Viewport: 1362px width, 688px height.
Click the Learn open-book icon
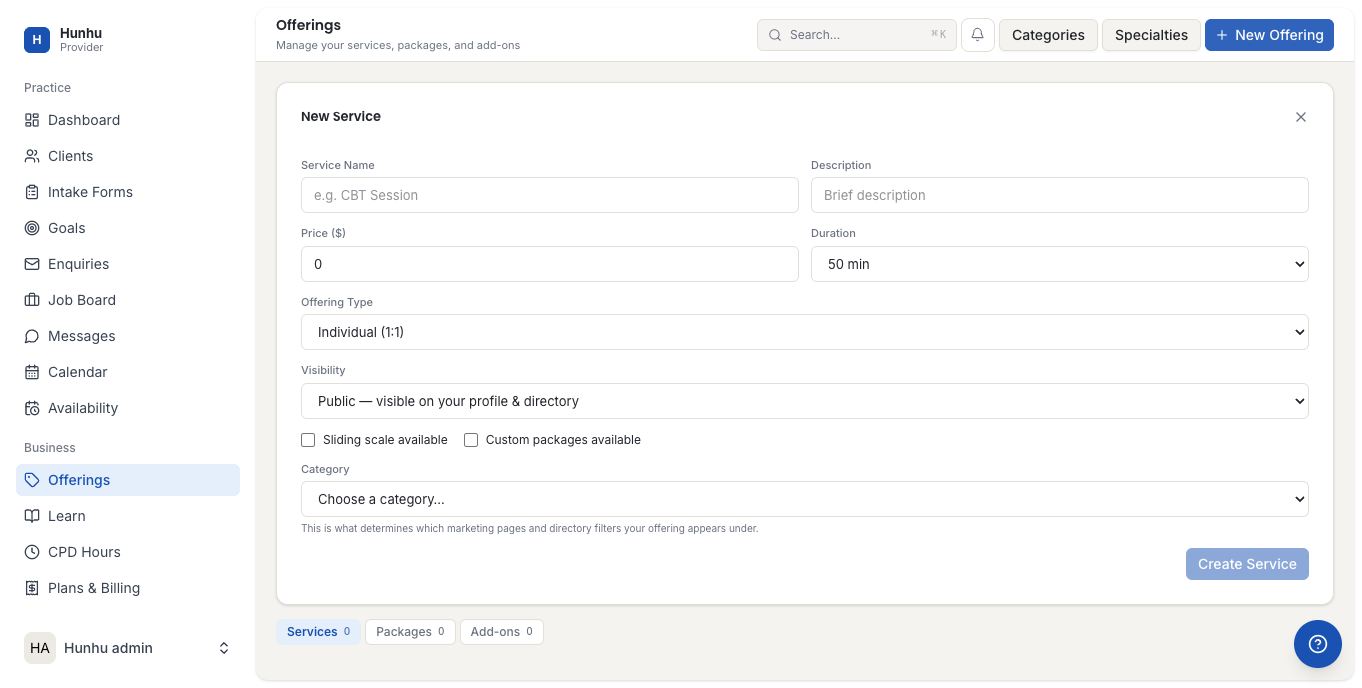pyautogui.click(x=32, y=516)
